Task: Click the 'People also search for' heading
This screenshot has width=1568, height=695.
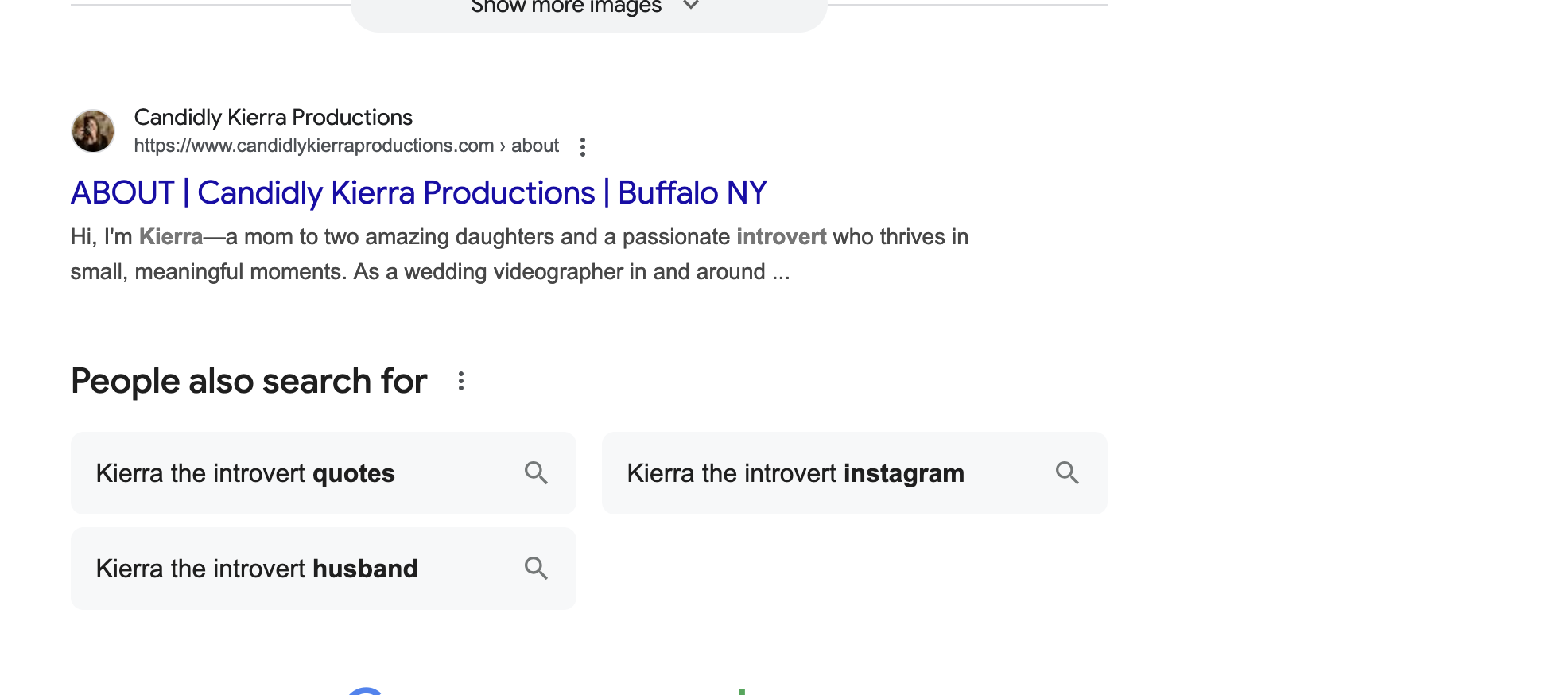Action: point(249,382)
